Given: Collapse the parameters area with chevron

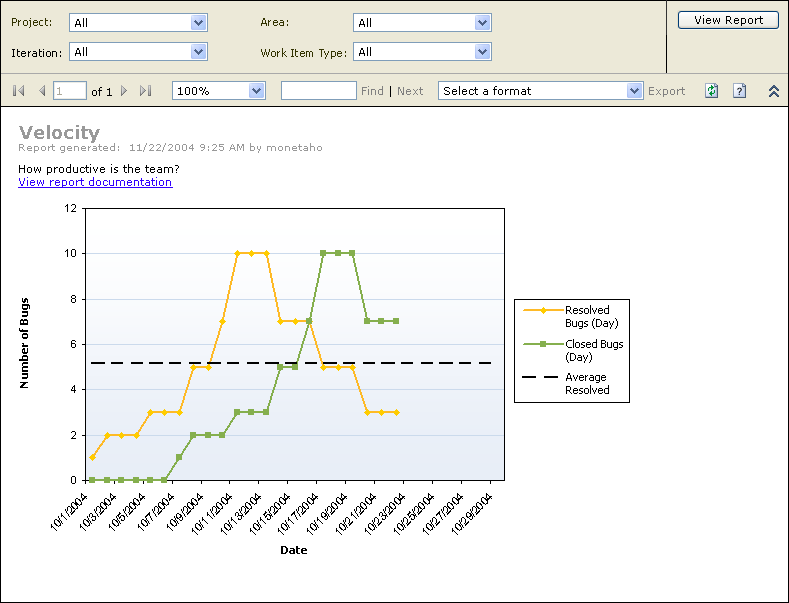Looking at the screenshot, I should tap(773, 91).
